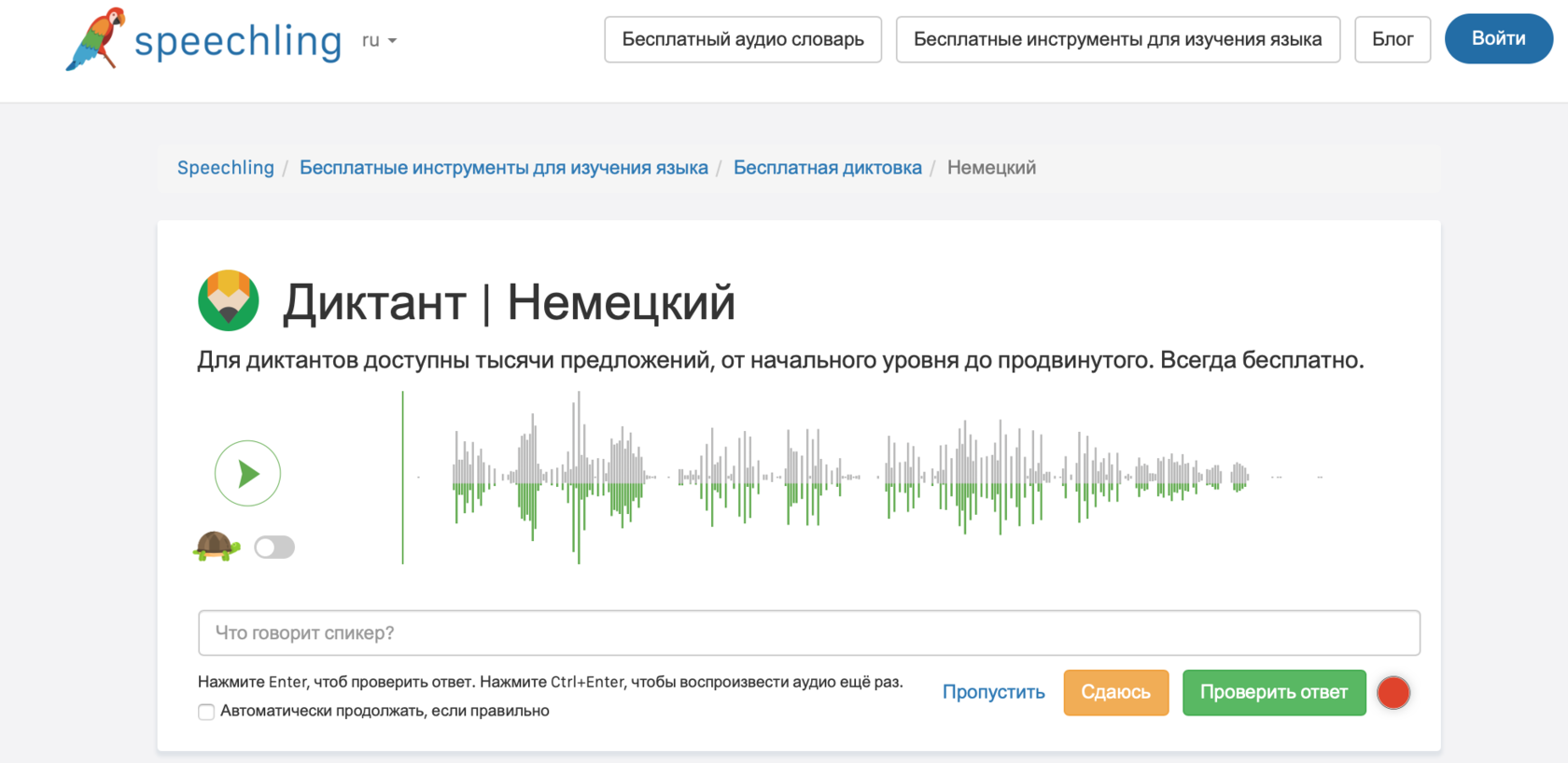Open 'Бесплатный аудио словарь' menu item

pyautogui.click(x=743, y=39)
